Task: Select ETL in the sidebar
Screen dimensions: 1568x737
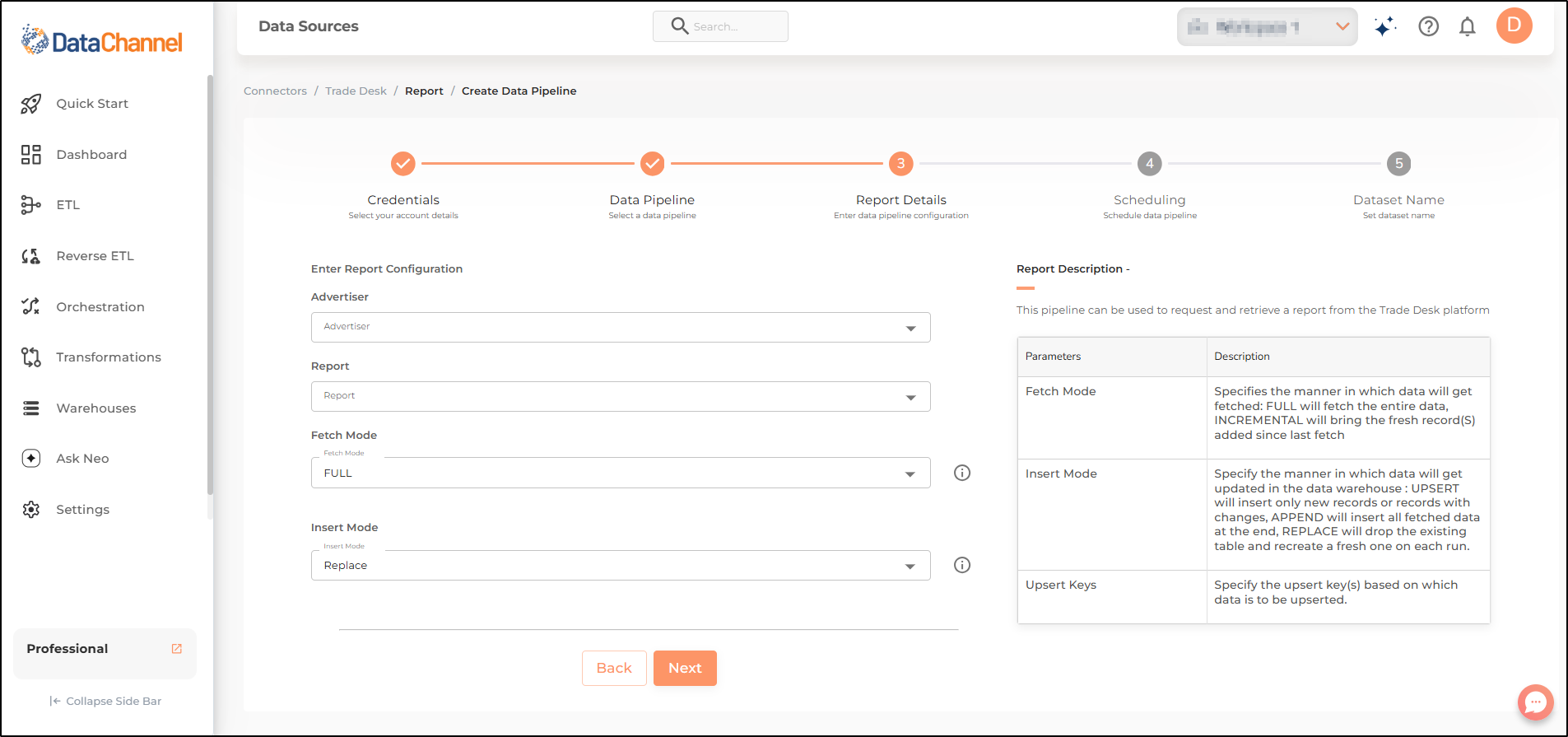Action: click(68, 205)
